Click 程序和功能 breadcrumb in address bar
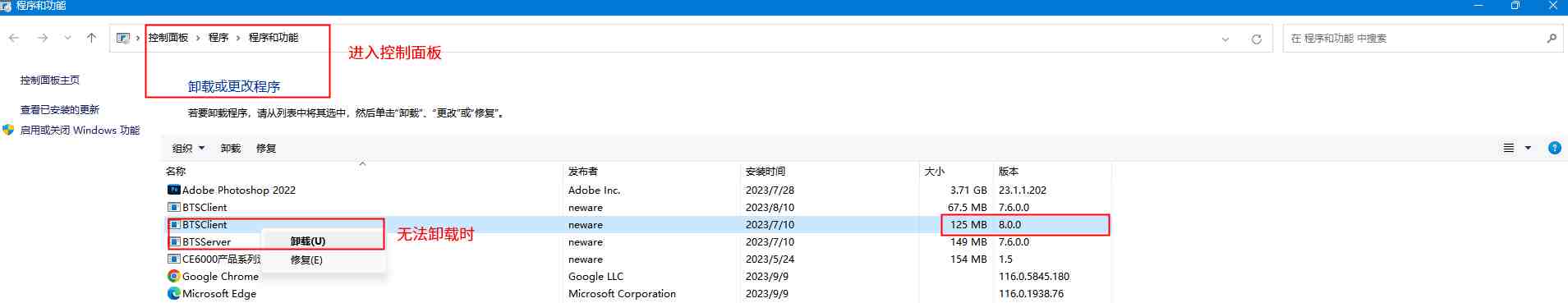Image resolution: width=1568 pixels, height=303 pixels. coord(274,38)
